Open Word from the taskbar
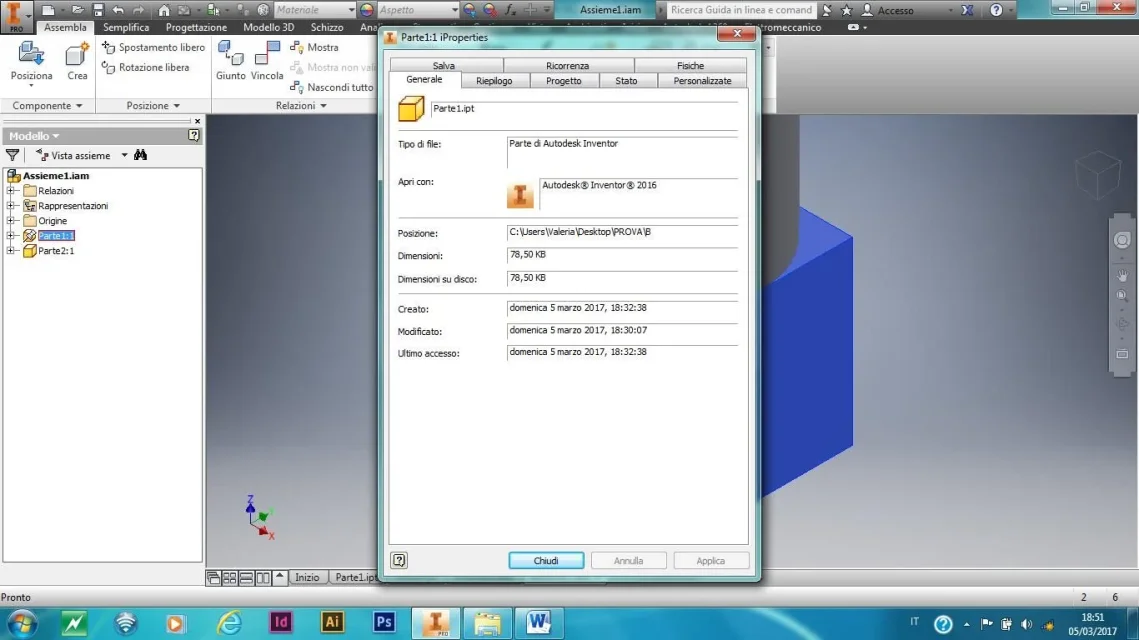 click(538, 623)
